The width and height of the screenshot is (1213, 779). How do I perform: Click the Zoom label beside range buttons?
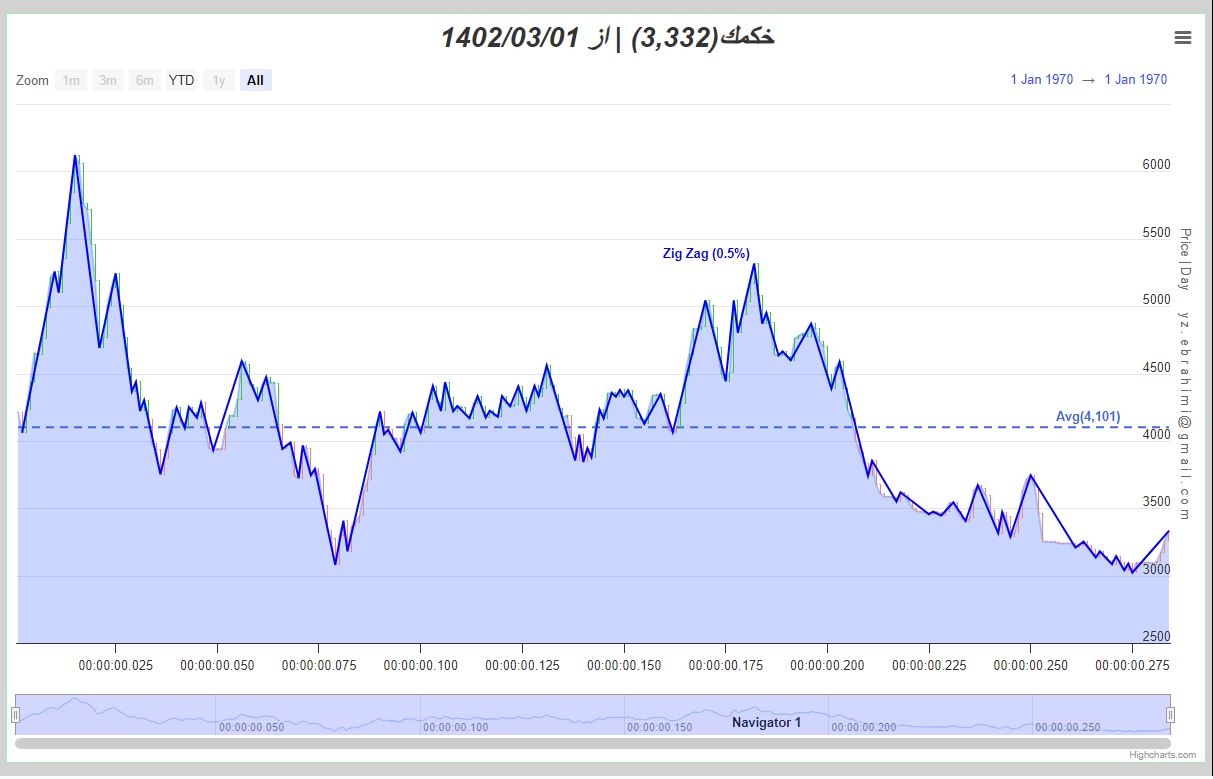[32, 80]
